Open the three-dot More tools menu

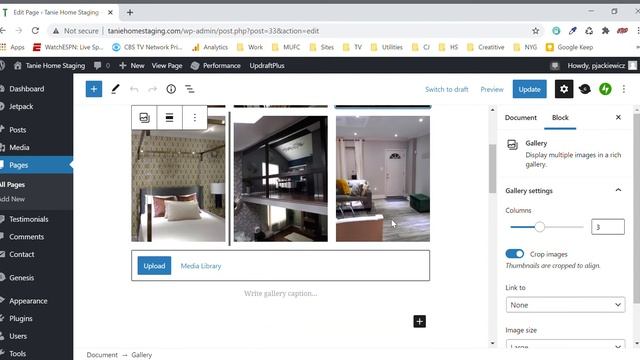(624, 89)
